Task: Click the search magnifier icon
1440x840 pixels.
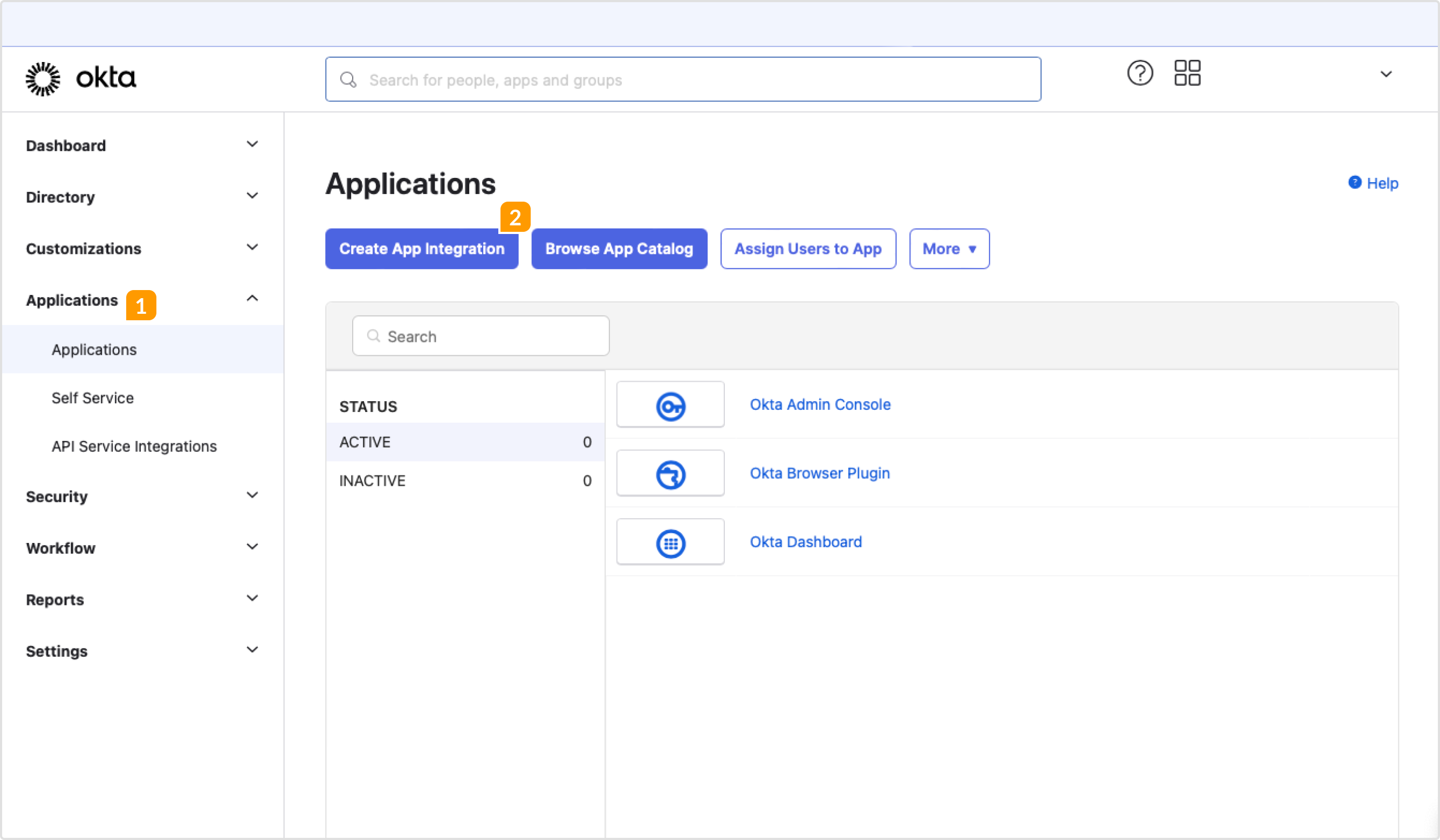Action: (x=349, y=79)
